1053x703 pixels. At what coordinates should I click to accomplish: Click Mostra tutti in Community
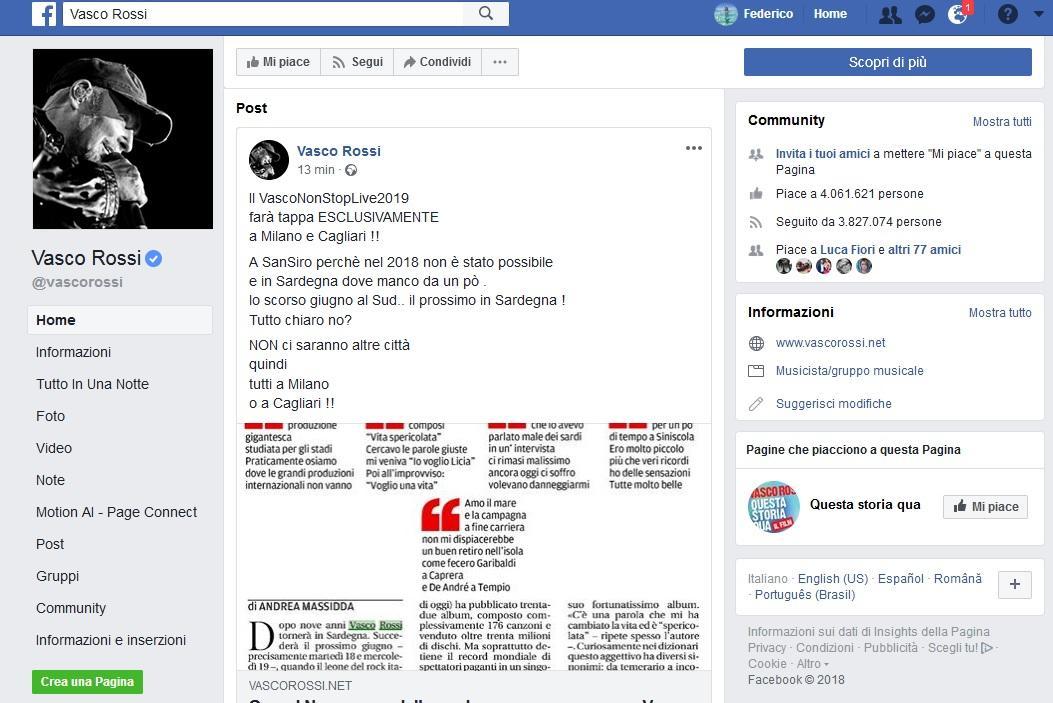pyautogui.click(x=1002, y=122)
